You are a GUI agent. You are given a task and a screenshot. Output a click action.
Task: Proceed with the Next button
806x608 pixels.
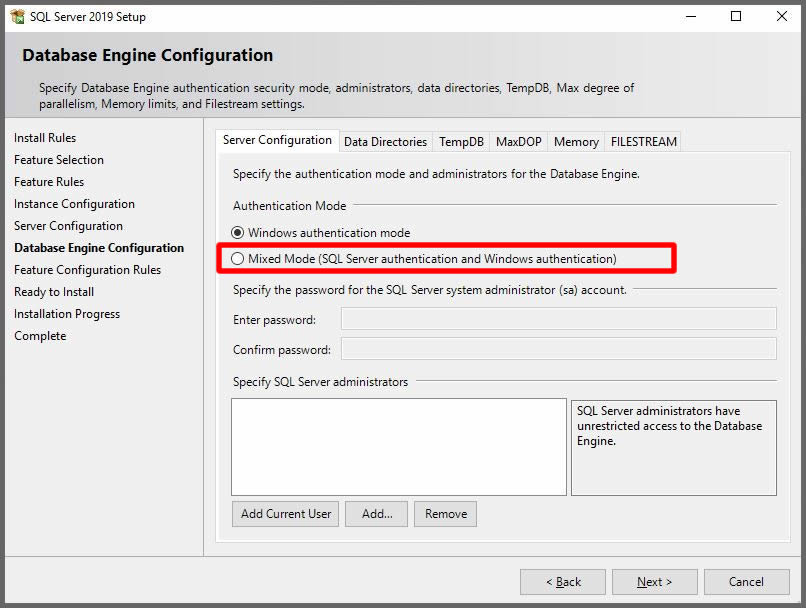[x=654, y=582]
